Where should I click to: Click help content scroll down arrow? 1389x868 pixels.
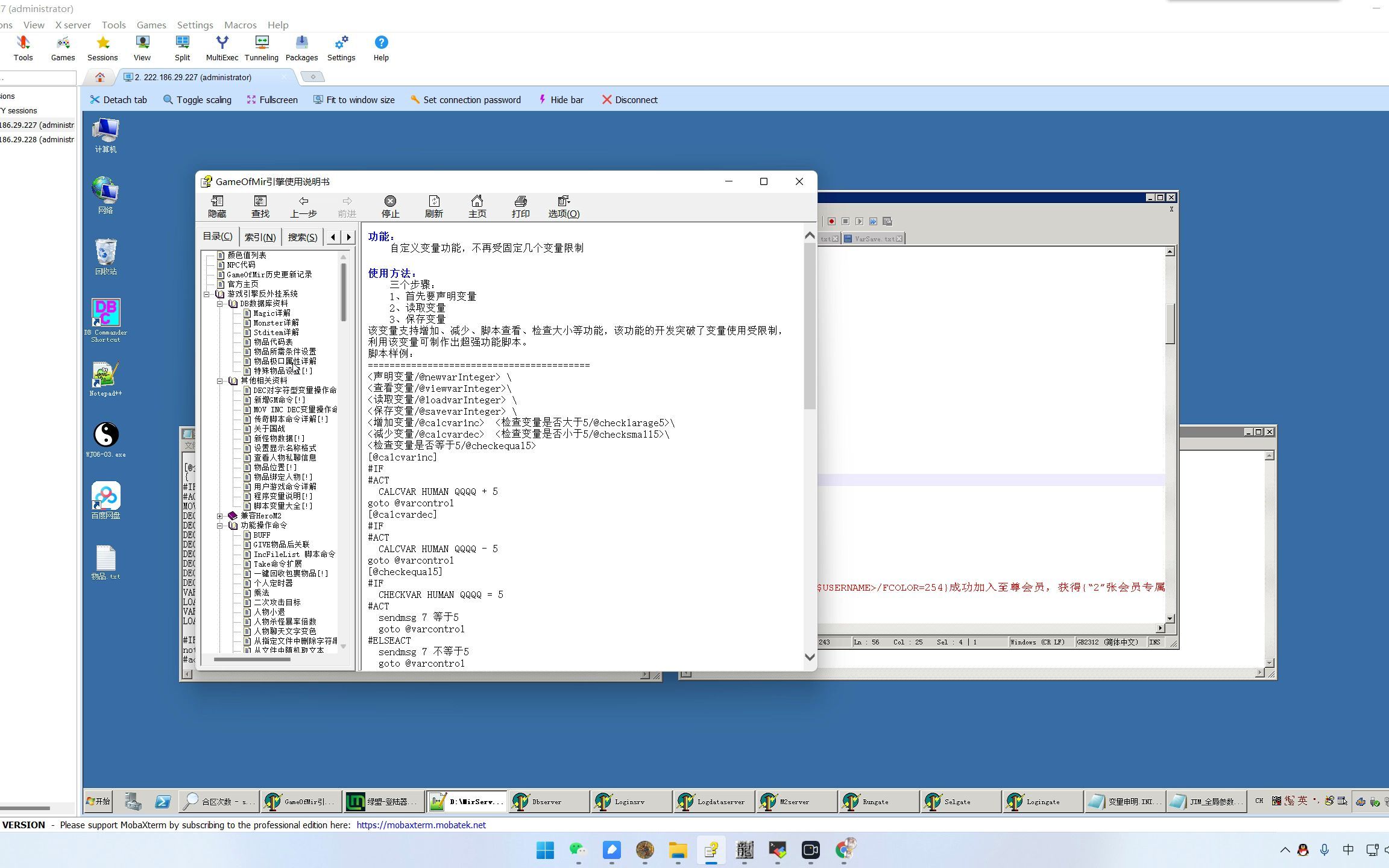[810, 657]
